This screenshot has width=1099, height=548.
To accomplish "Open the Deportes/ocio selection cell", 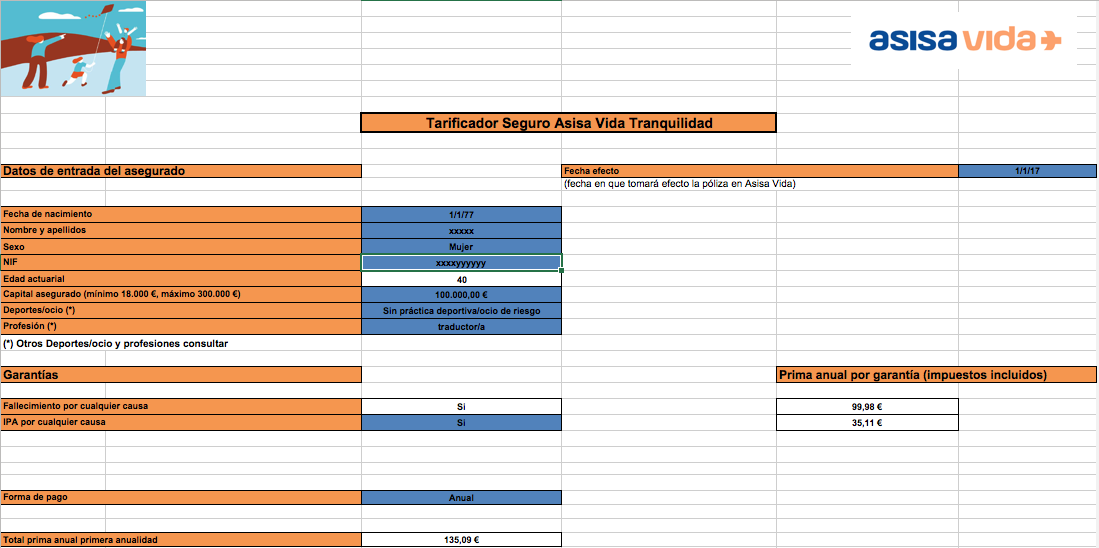I will (461, 310).
